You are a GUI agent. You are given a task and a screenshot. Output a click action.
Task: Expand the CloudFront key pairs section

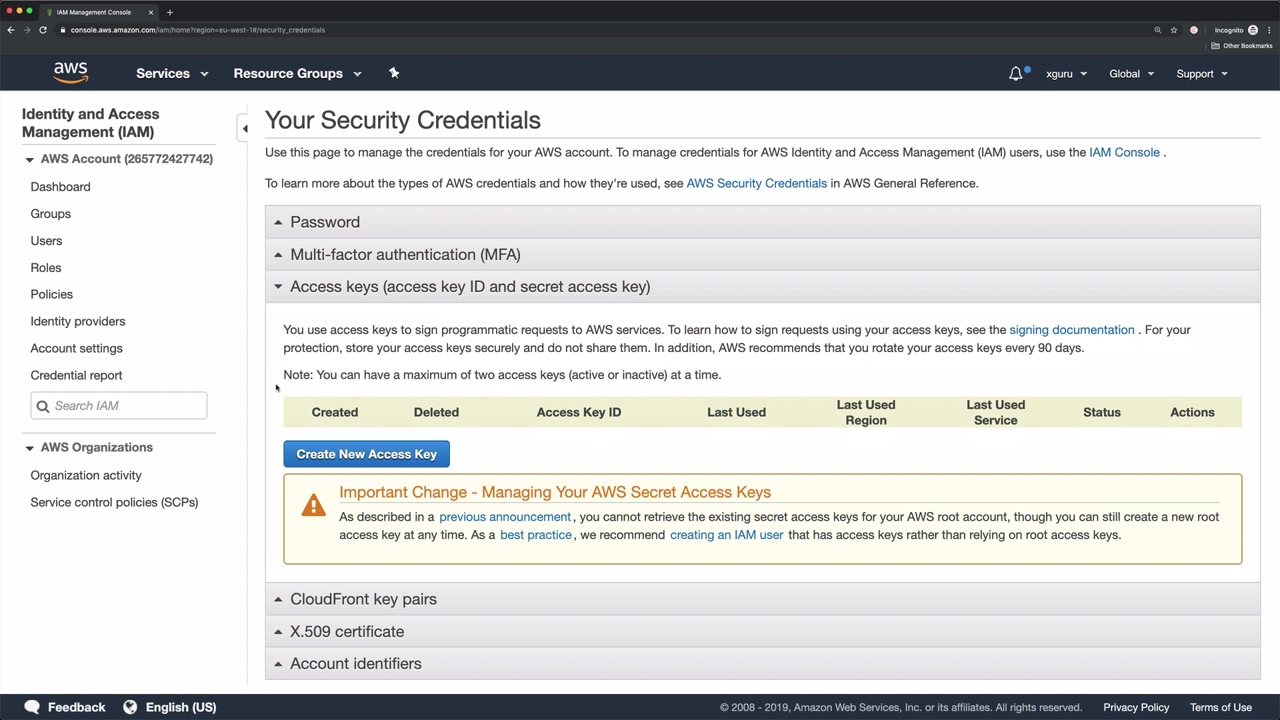[362, 599]
